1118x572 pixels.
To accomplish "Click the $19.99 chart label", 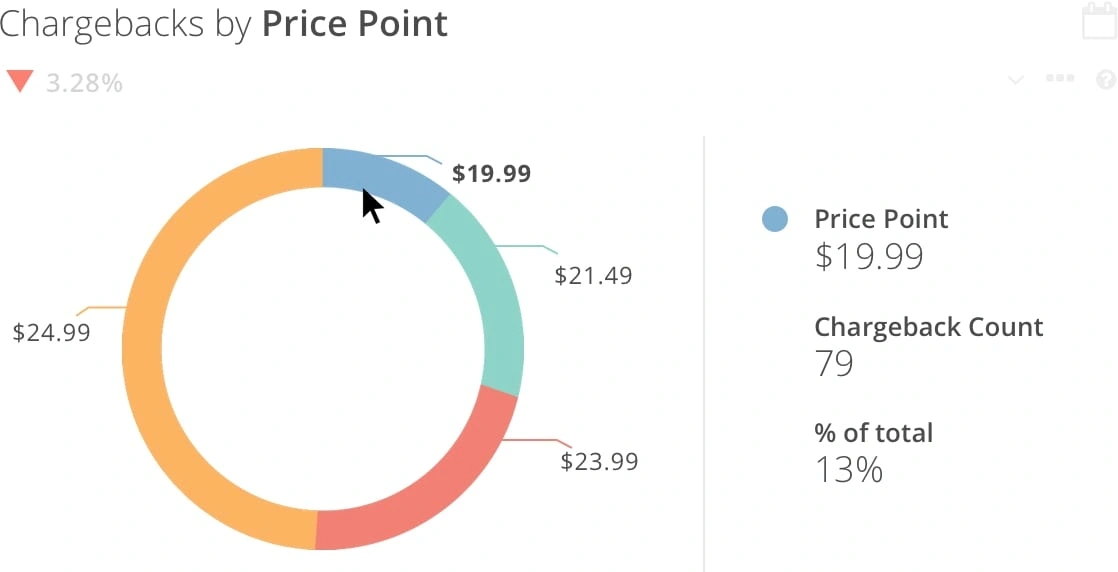I will 491,174.
